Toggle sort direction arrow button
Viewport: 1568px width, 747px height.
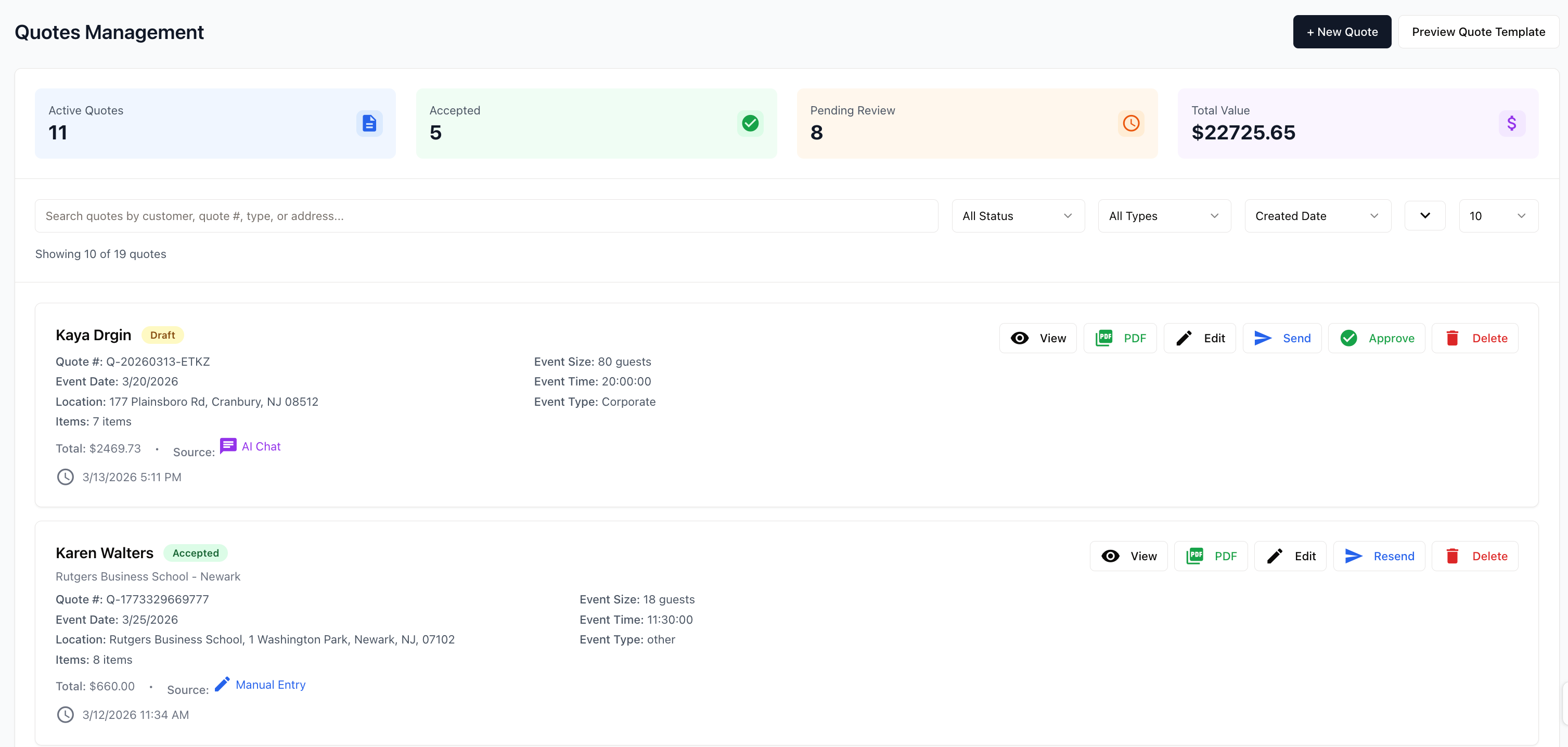pyautogui.click(x=1424, y=216)
